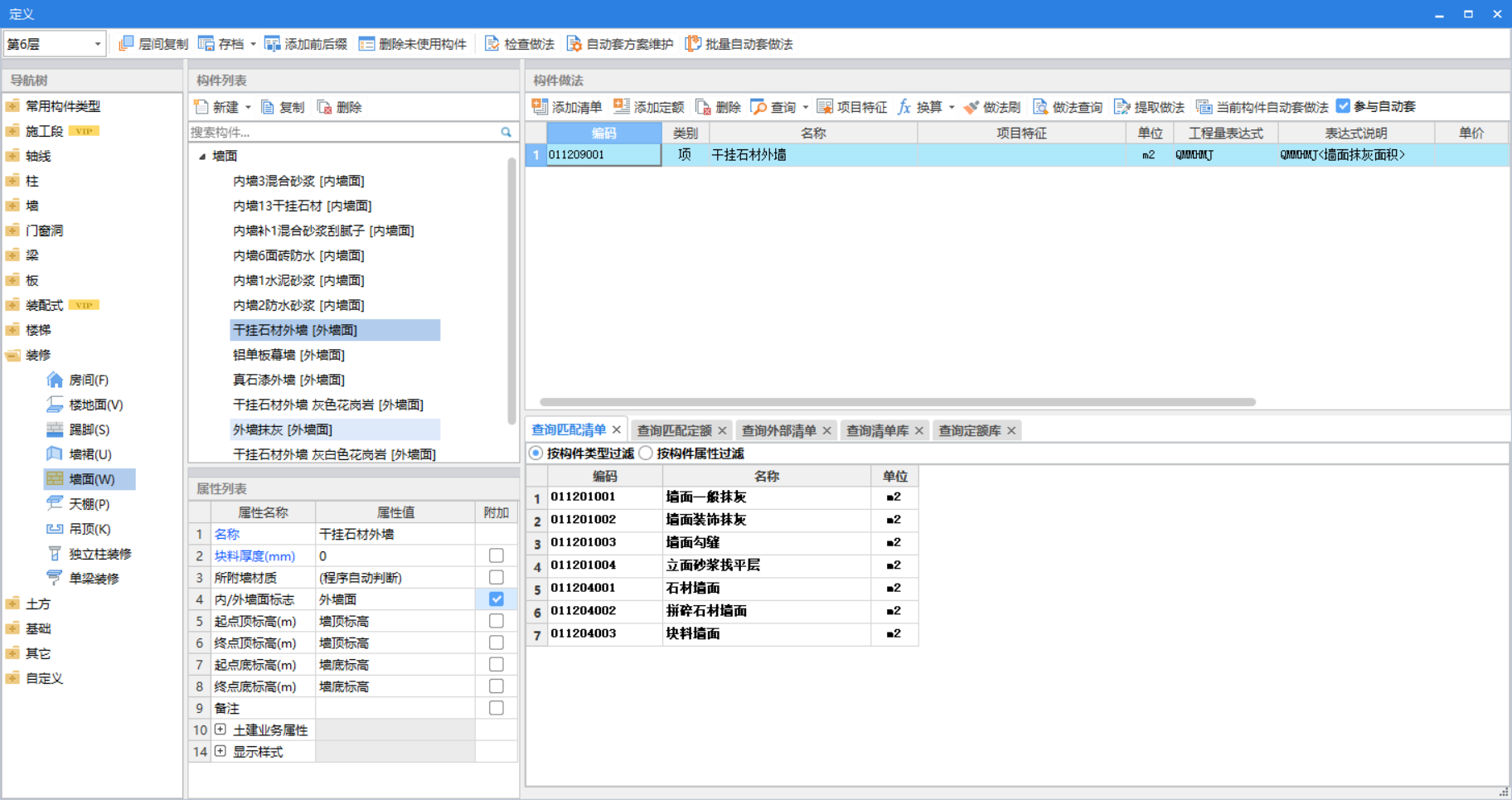1512x800 pixels.
Task: Select 独立柱装修 in navigation tree
Action: [x=99, y=554]
